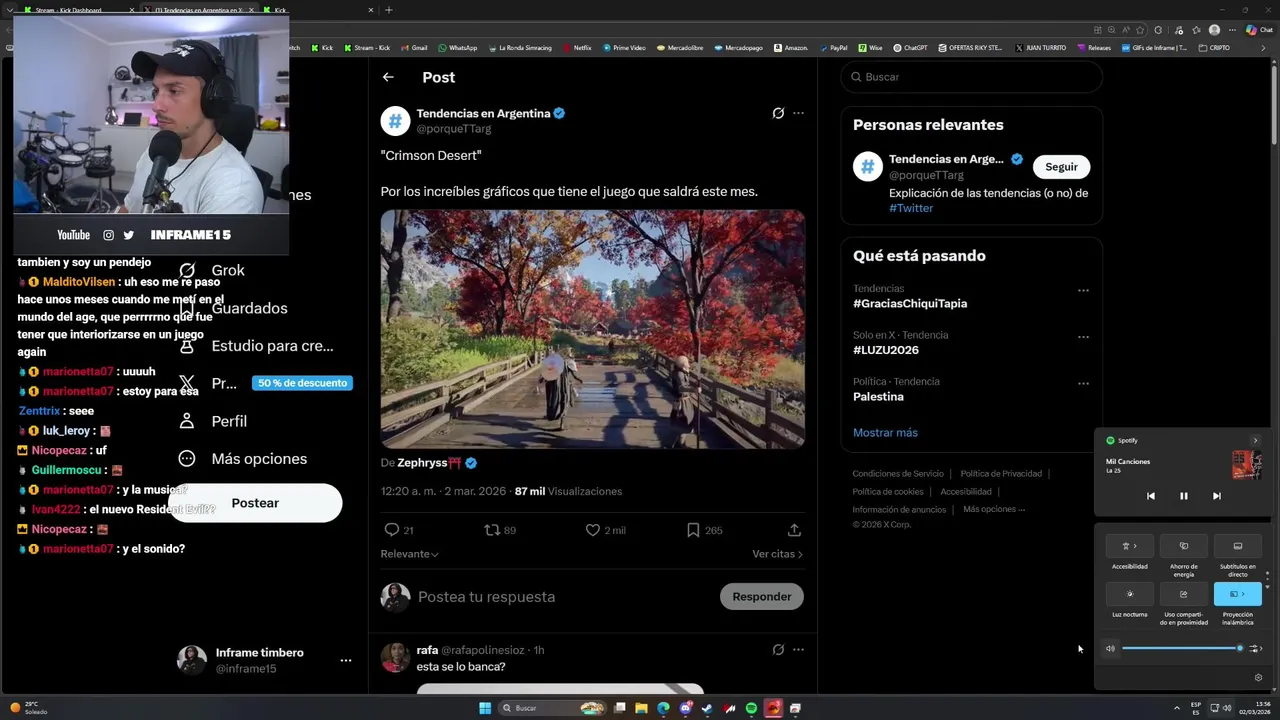1280x720 pixels.
Task: Click the Postear button
Action: (x=255, y=503)
